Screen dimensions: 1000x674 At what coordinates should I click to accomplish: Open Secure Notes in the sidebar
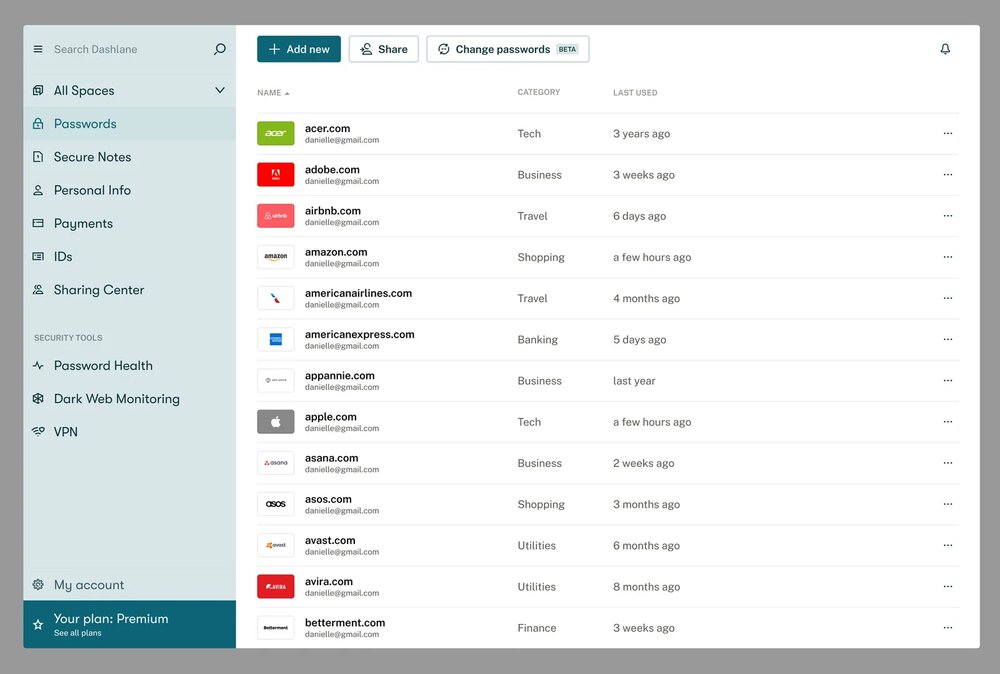[92, 157]
